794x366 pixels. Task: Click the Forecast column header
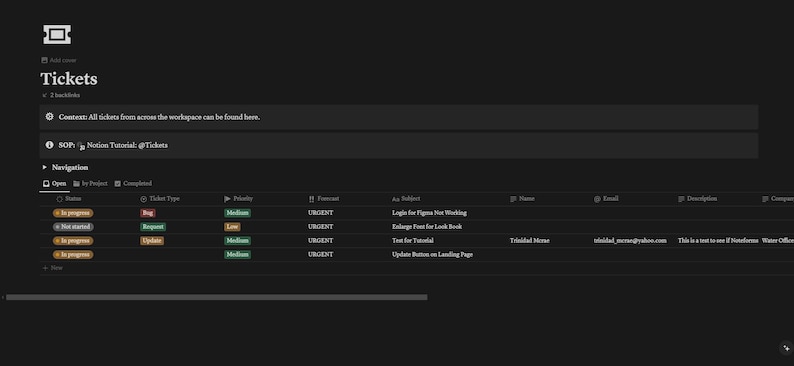tap(324, 199)
